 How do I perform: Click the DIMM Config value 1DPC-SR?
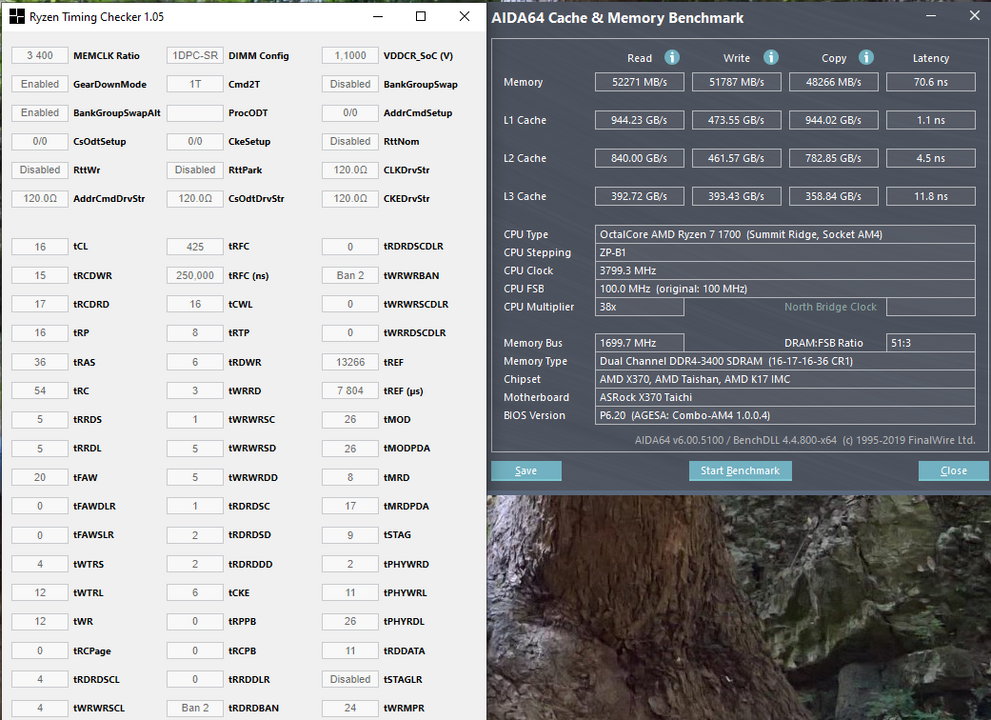pyautogui.click(x=195, y=56)
